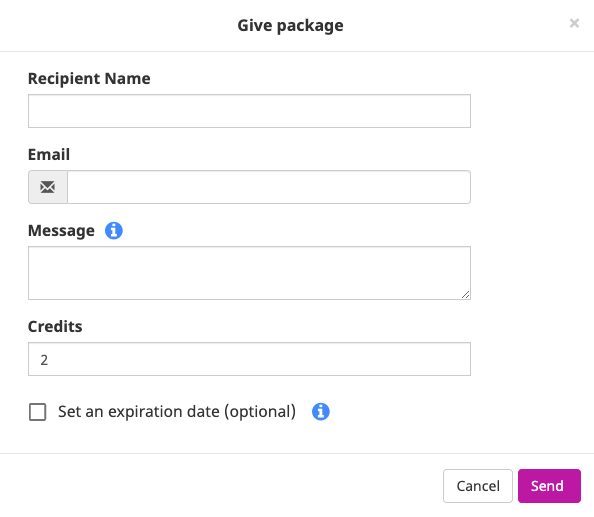Focus the Email address input field
The width and height of the screenshot is (594, 517).
coord(269,187)
